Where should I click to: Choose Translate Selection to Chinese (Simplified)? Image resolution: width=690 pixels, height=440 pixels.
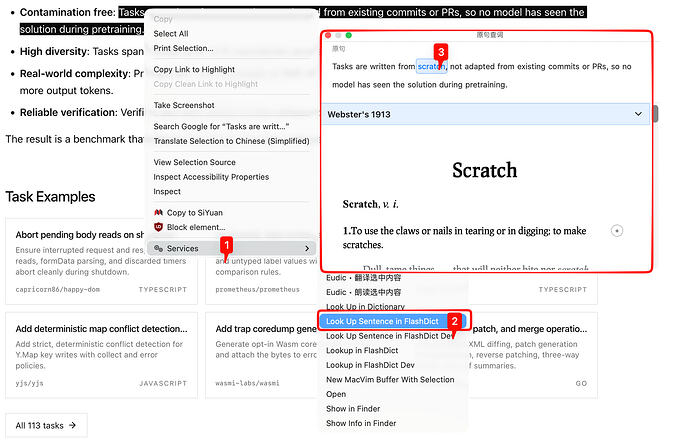click(x=231, y=141)
